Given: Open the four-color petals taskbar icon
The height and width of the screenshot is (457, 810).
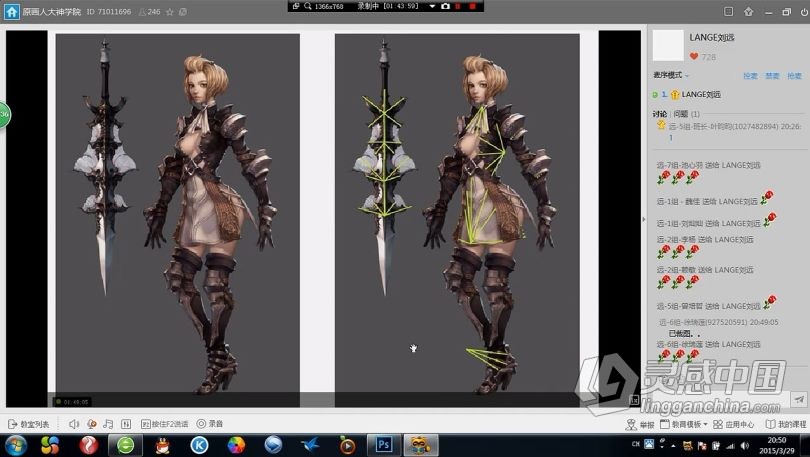Looking at the screenshot, I should (x=50, y=445).
